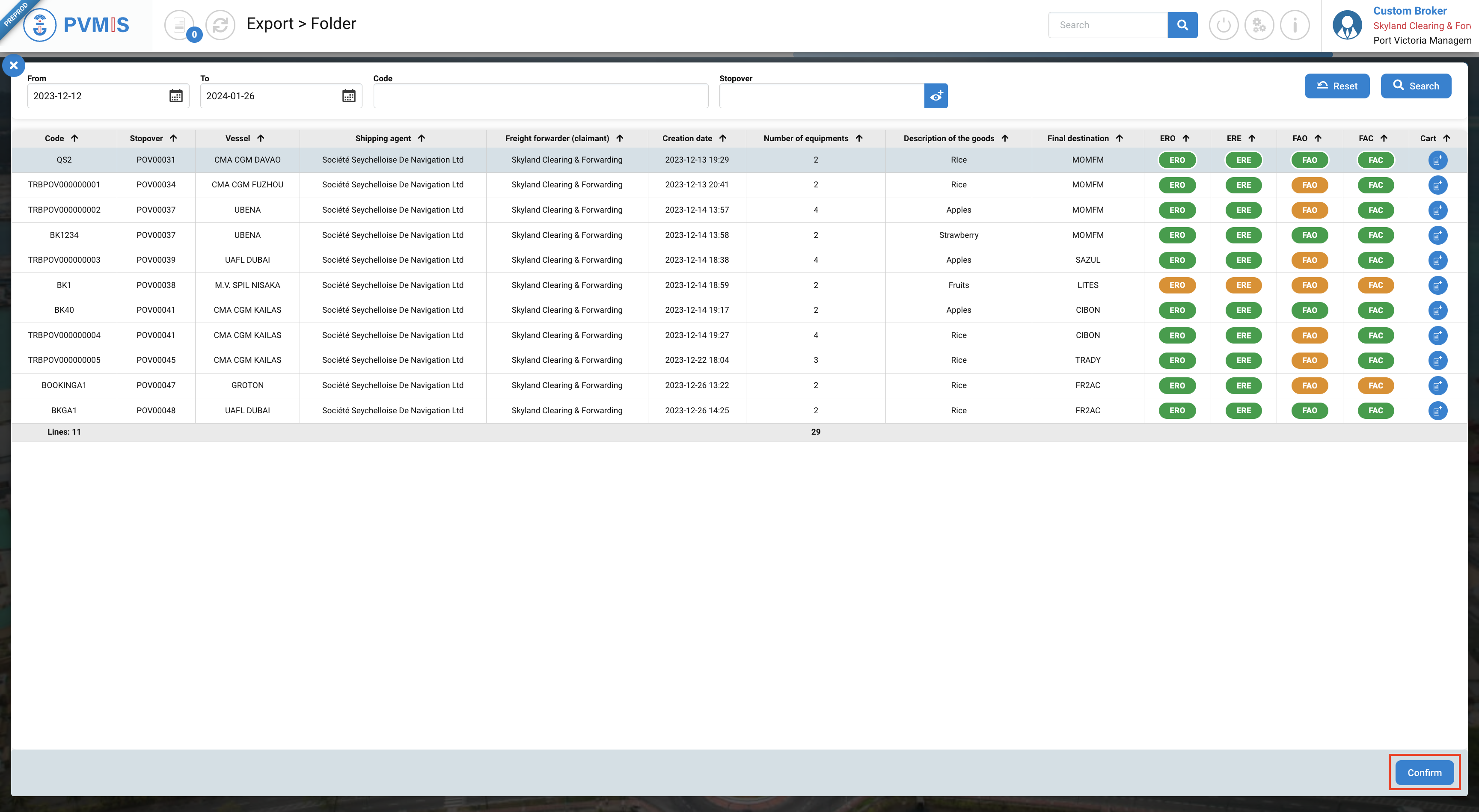Add BK1234 row to cart
This screenshot has width=1479, height=812.
click(x=1437, y=235)
